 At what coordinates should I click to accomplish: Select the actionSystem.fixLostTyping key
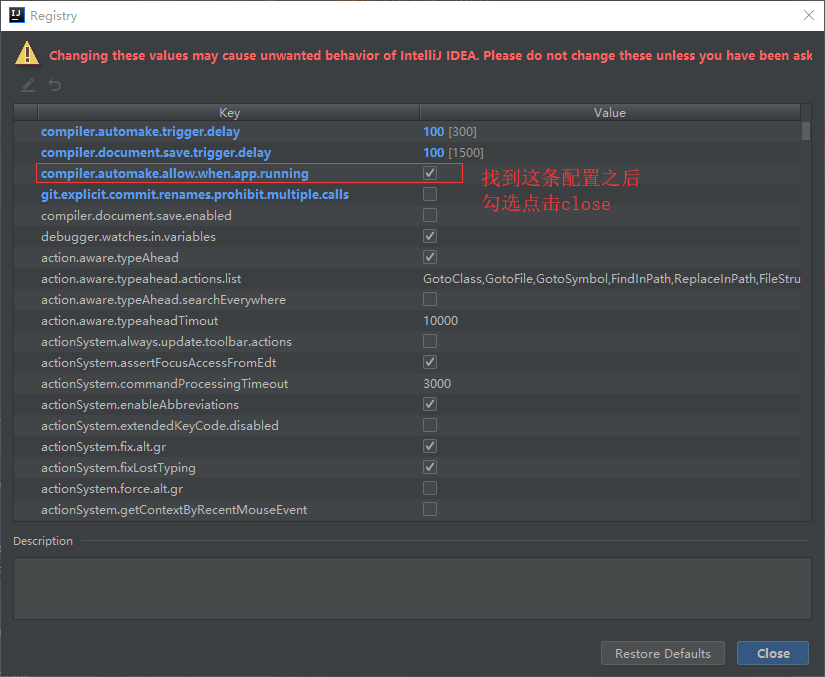118,468
